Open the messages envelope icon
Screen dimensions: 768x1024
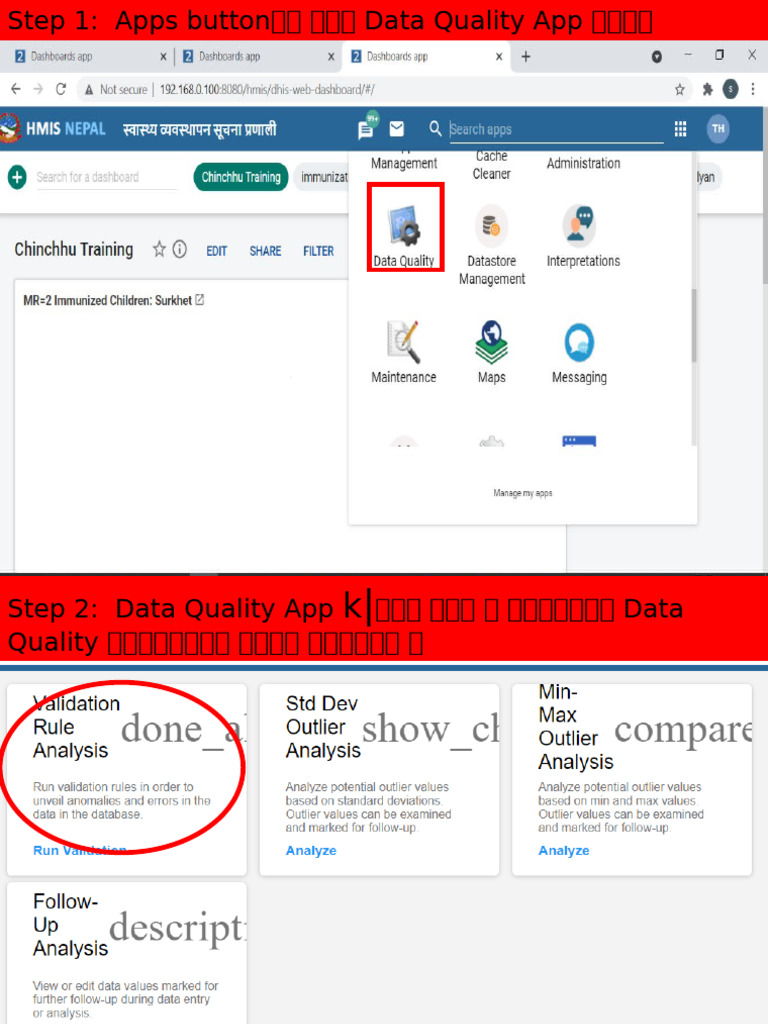(396, 129)
